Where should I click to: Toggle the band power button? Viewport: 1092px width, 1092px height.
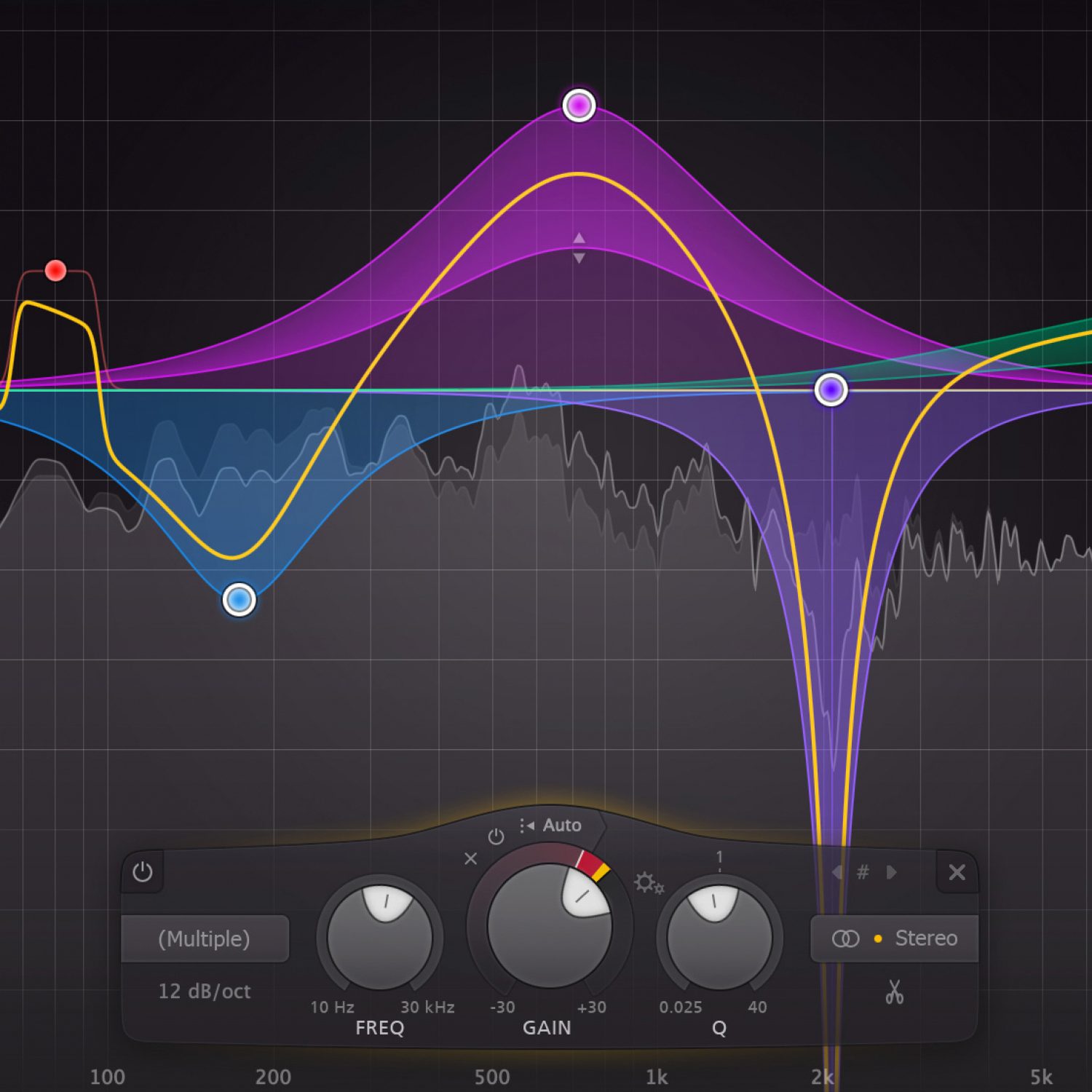click(x=143, y=871)
